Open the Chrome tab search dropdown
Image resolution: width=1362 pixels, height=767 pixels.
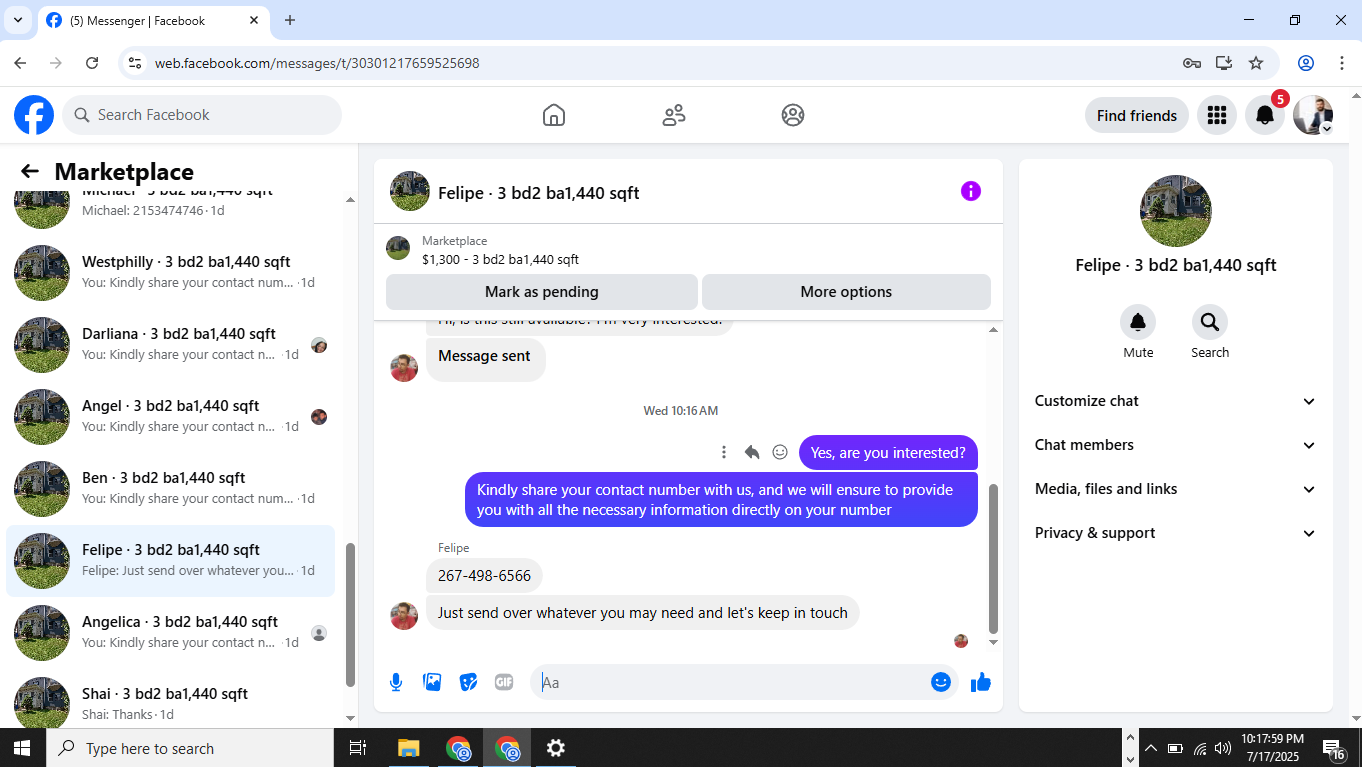point(18,20)
